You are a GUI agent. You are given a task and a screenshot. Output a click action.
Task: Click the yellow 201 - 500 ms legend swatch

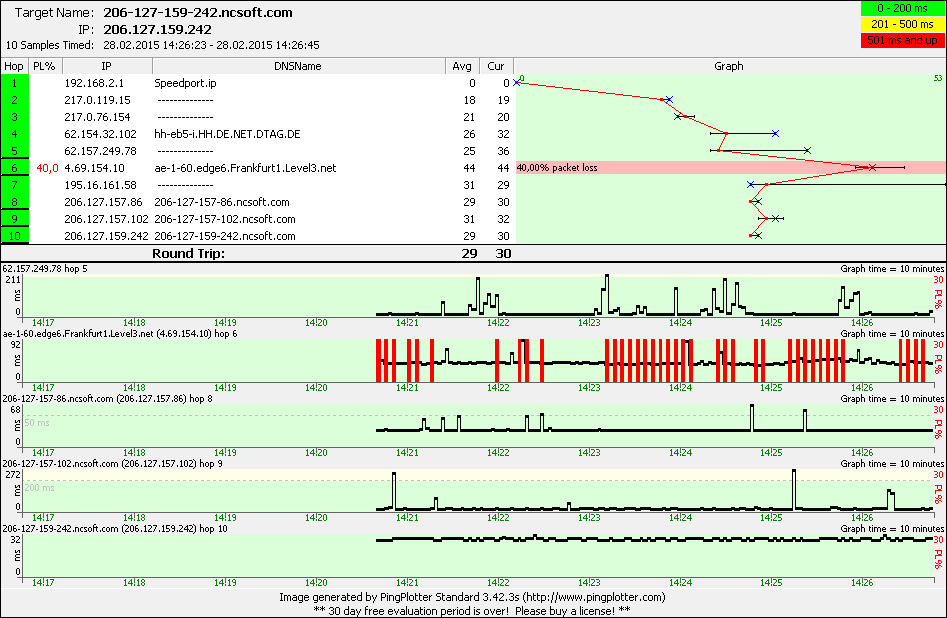pos(898,24)
